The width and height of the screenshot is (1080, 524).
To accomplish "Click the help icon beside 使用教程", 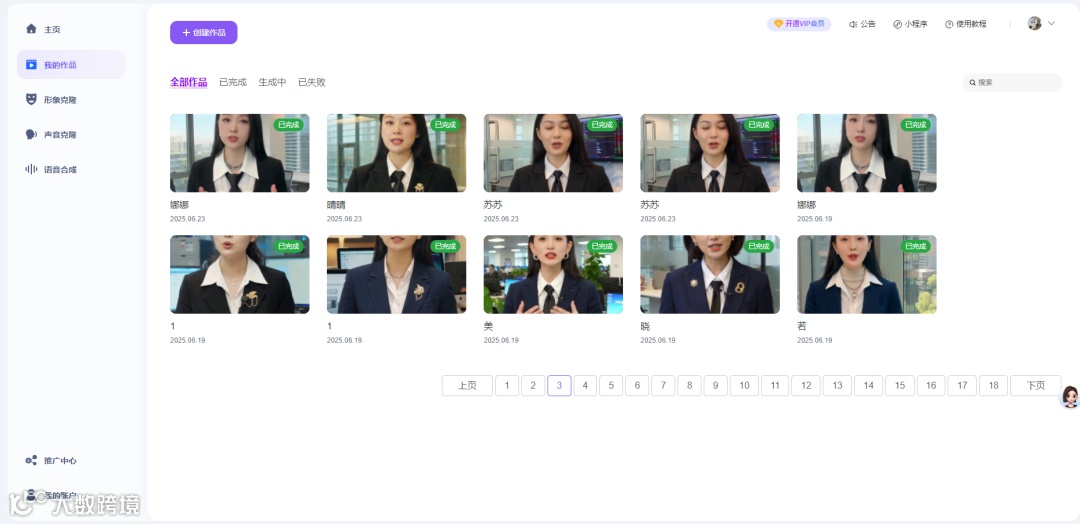I will (949, 24).
